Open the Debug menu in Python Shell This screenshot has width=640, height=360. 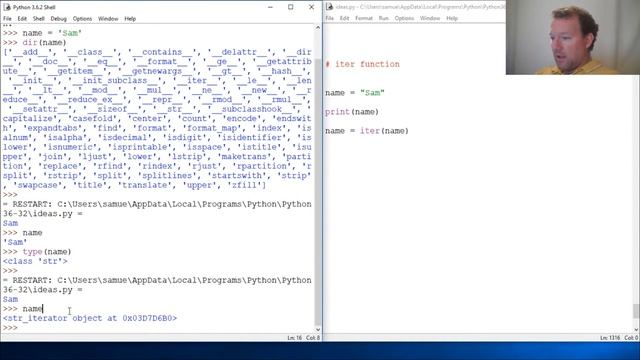click(58, 19)
